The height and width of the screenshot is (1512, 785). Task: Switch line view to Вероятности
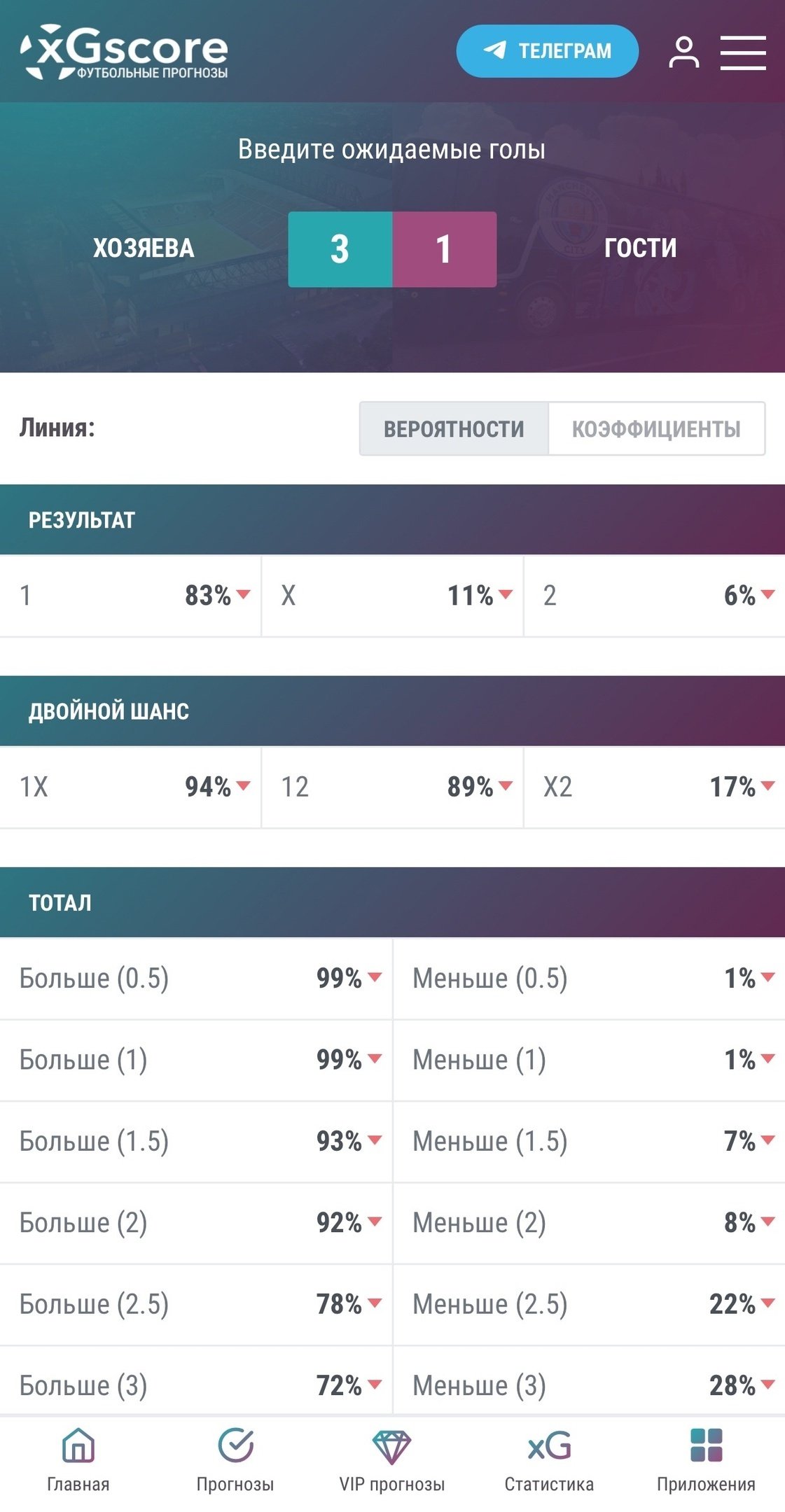click(454, 428)
